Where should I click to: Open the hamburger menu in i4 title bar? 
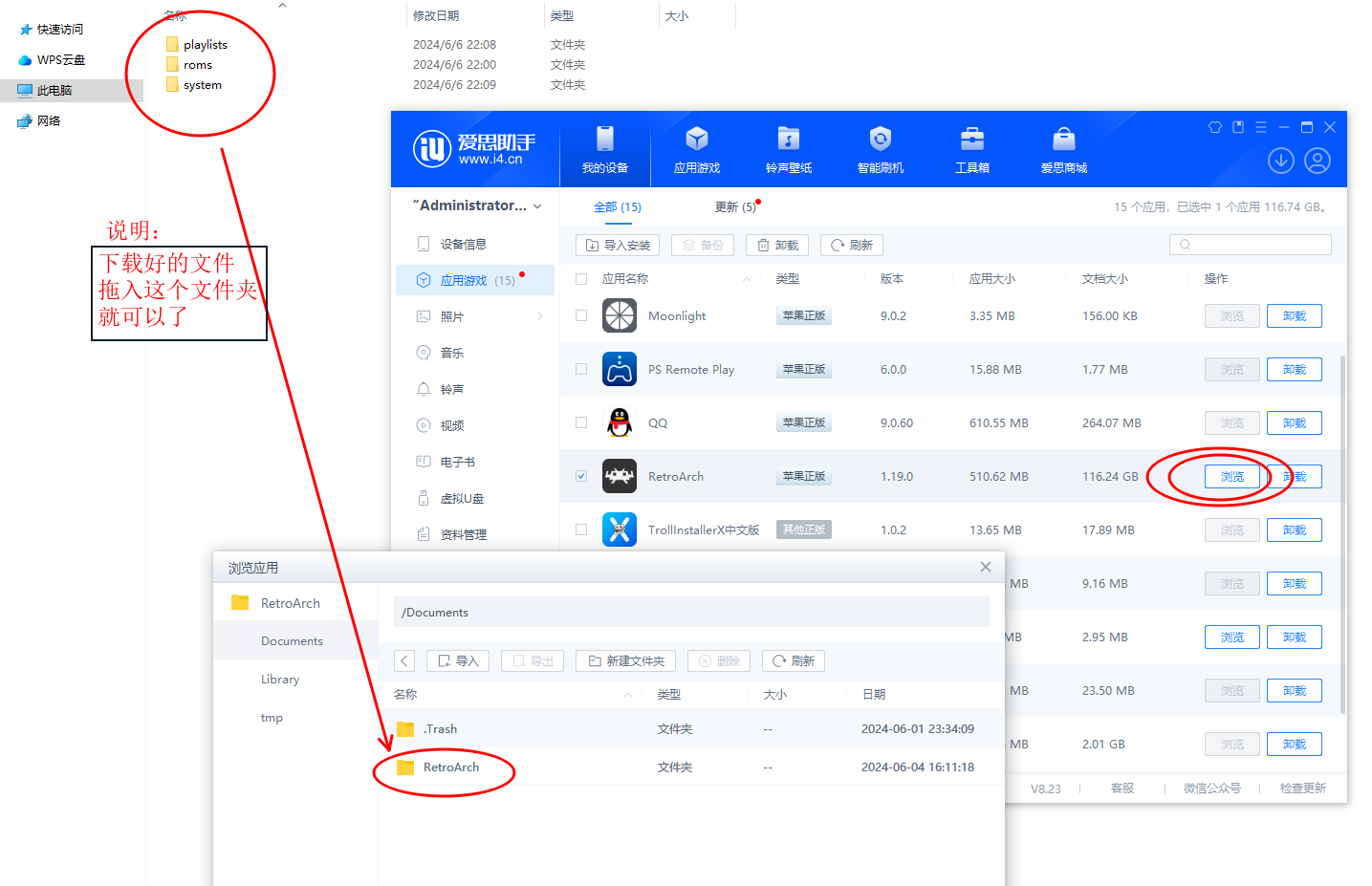(x=1261, y=127)
